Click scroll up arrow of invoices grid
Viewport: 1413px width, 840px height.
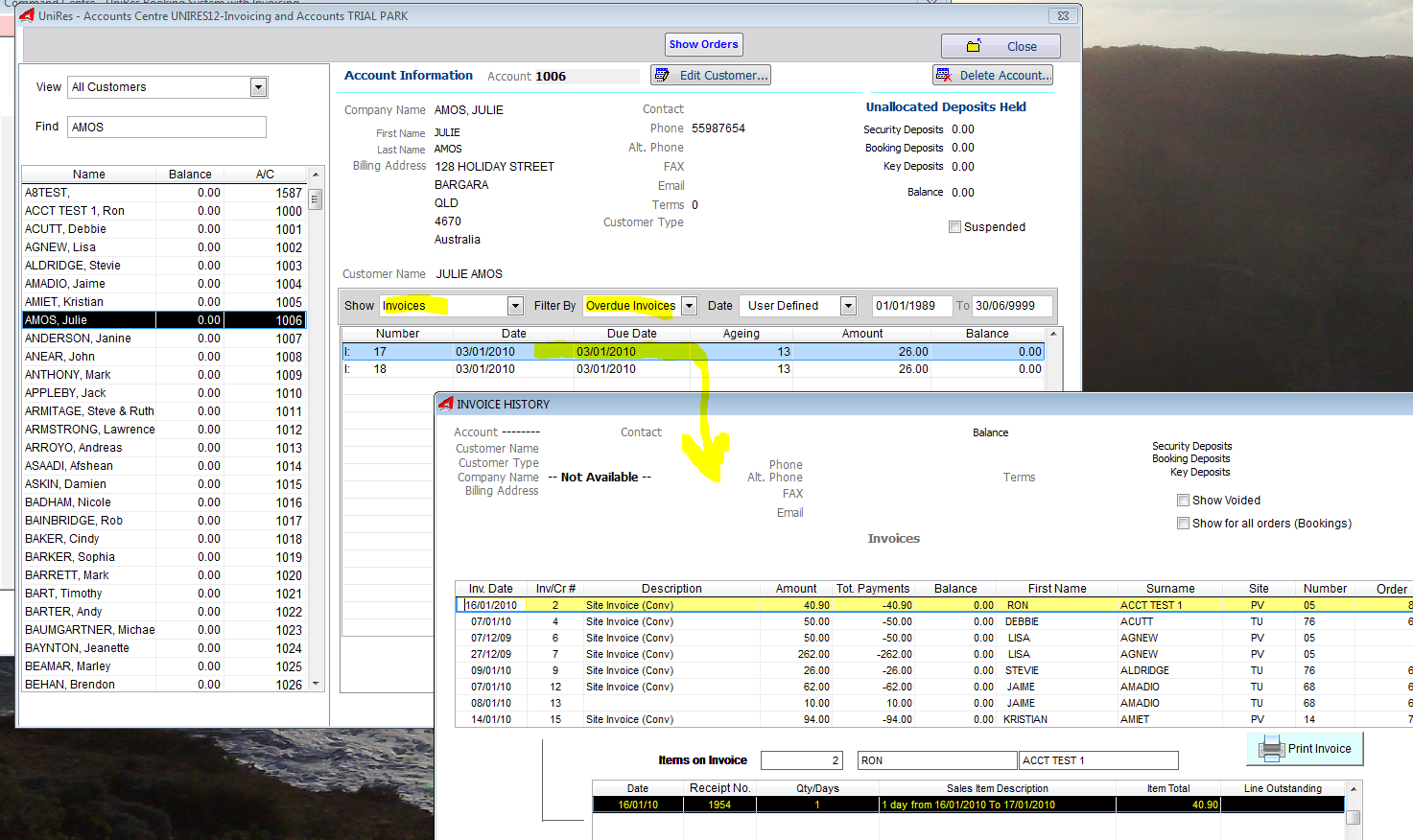click(1053, 334)
